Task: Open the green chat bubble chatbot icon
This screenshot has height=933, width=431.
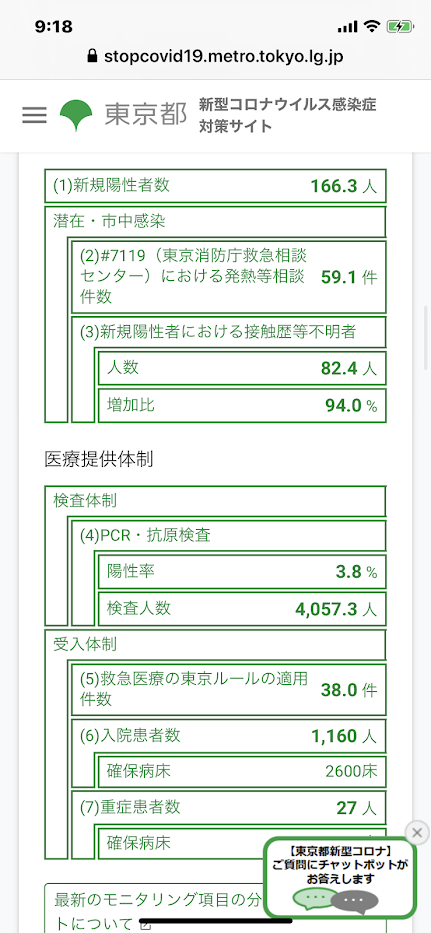Action: pos(314,882)
